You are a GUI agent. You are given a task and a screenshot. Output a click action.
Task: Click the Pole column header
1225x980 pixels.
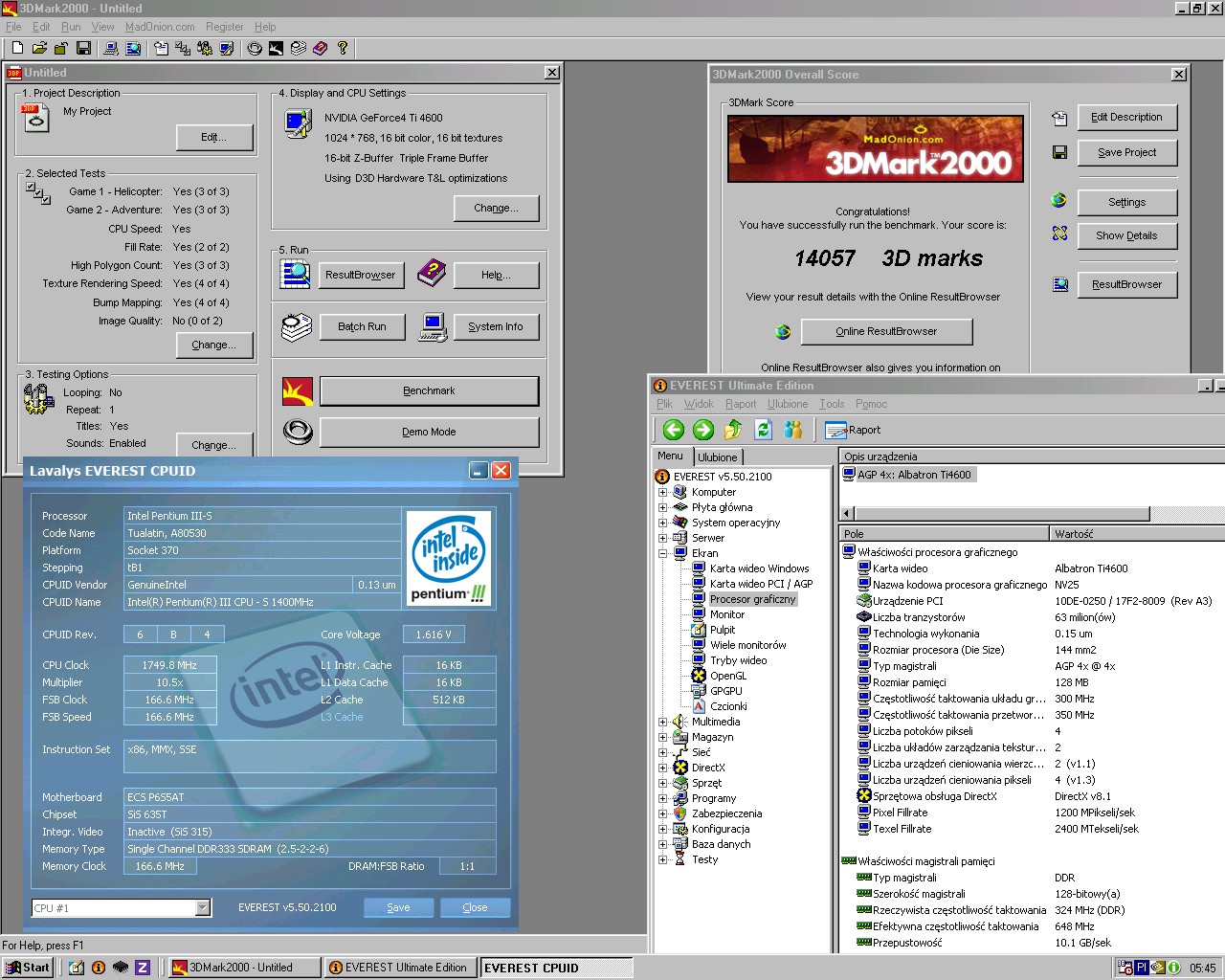pyautogui.click(x=945, y=534)
